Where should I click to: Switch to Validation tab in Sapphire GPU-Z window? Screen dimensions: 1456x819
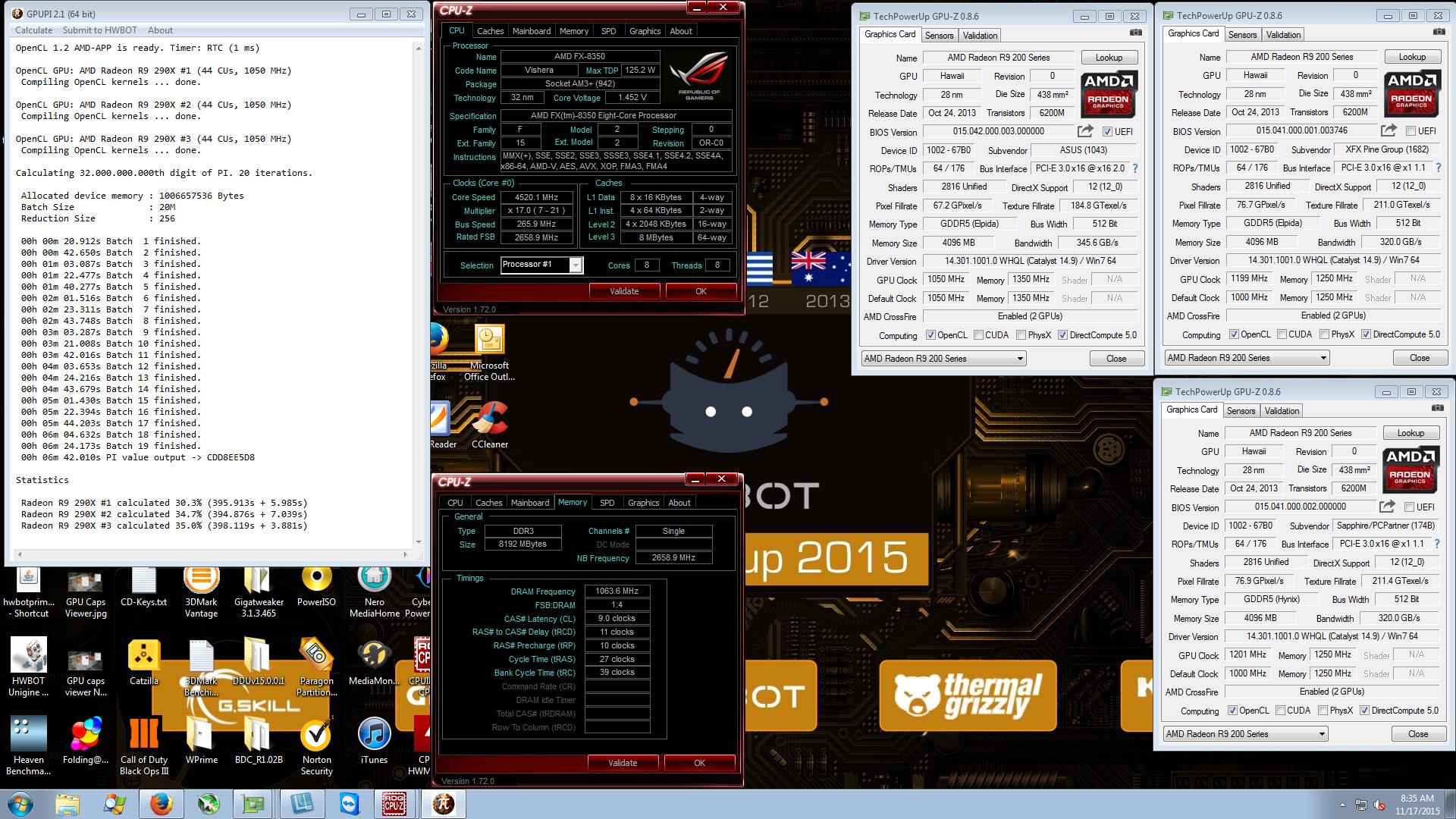(1282, 411)
